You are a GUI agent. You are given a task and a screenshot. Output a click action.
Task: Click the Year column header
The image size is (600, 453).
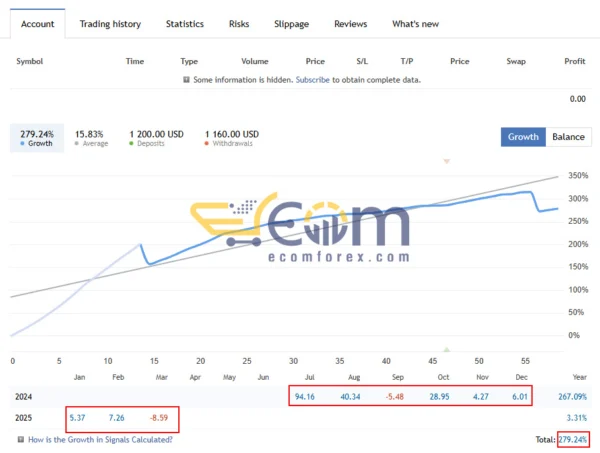579,377
